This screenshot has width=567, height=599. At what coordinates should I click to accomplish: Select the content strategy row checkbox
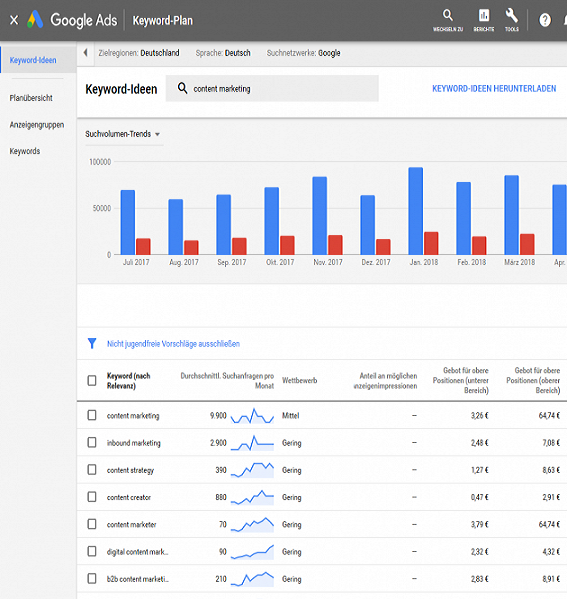click(x=92, y=469)
